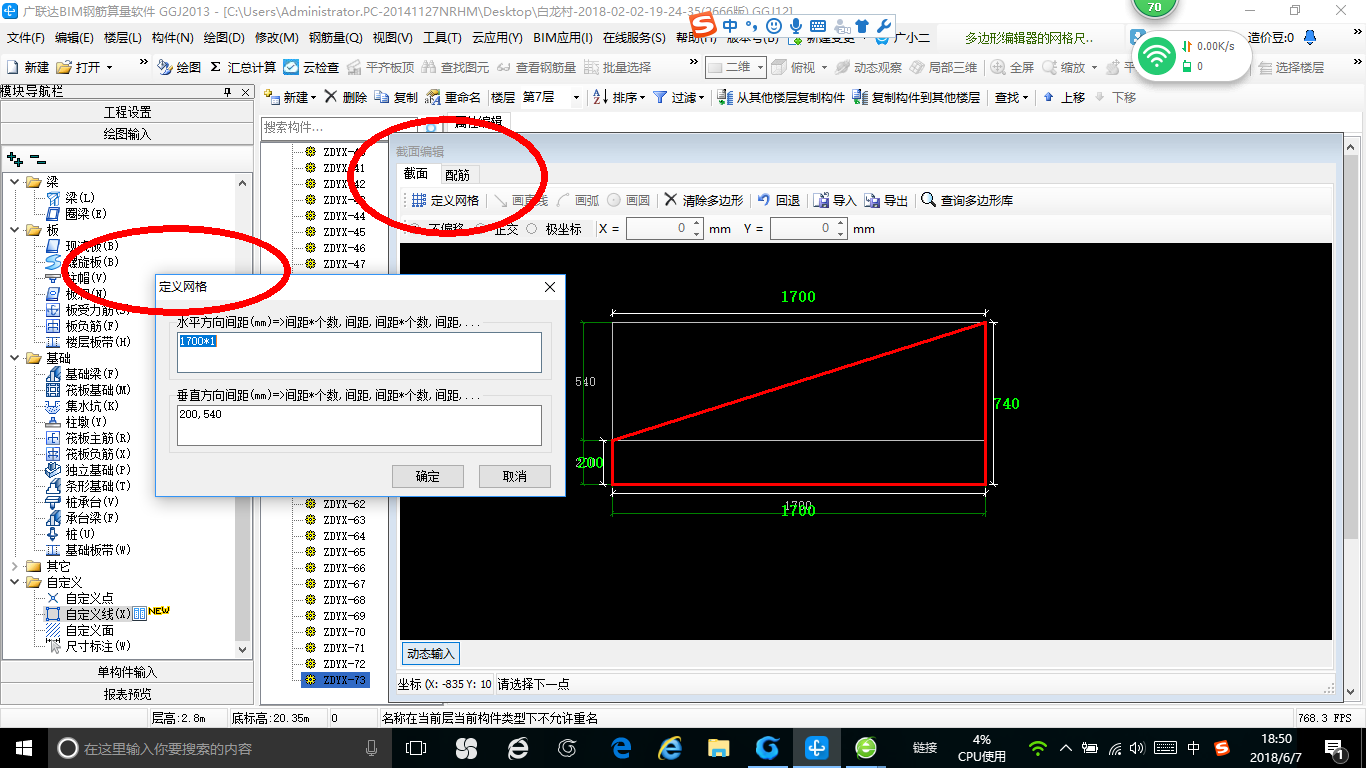Collapse the 板 folder in tree
Screen dimensions: 1366x768
point(14,230)
